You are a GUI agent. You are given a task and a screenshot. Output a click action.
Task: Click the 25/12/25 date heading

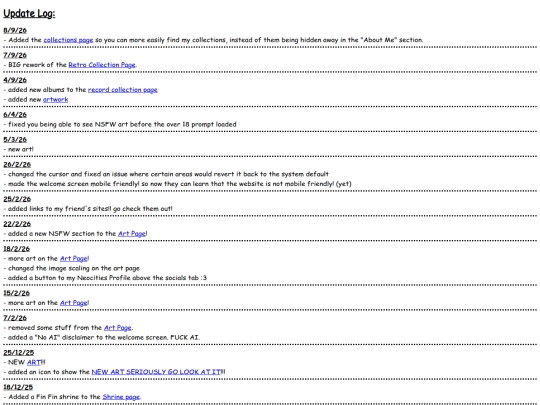click(x=19, y=353)
